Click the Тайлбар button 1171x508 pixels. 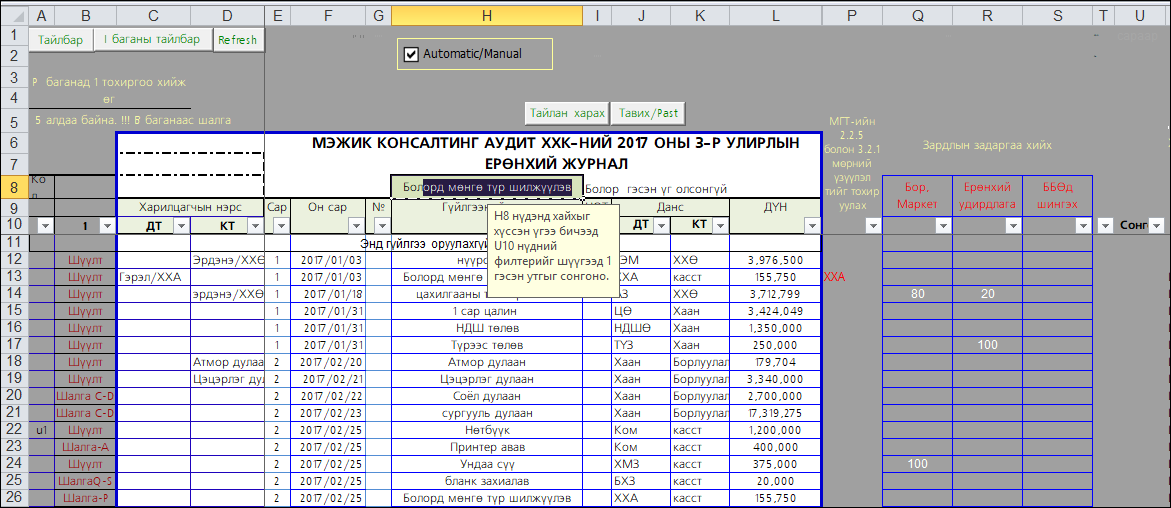61,40
